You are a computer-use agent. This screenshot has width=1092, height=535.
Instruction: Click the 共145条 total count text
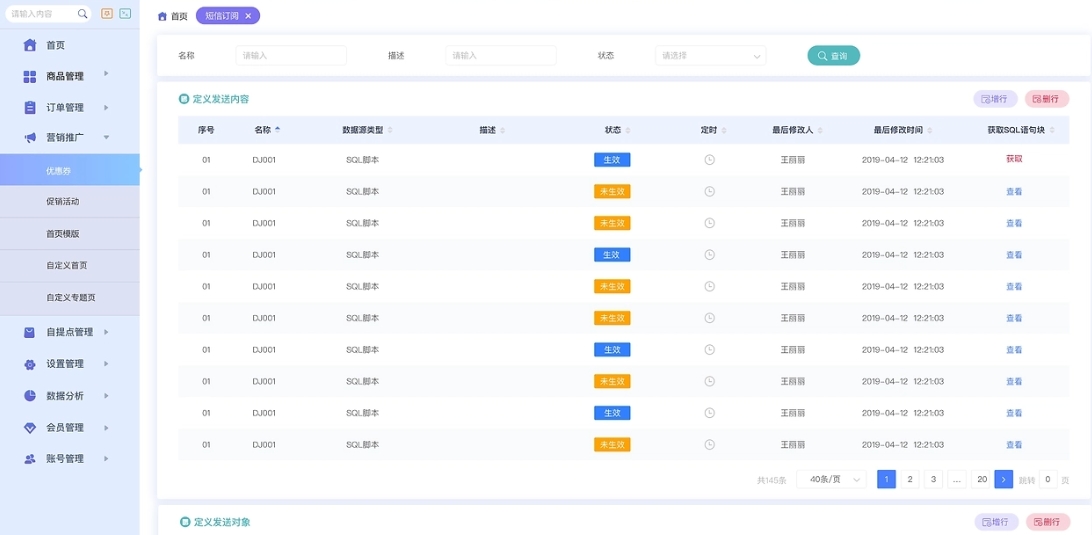click(x=772, y=480)
